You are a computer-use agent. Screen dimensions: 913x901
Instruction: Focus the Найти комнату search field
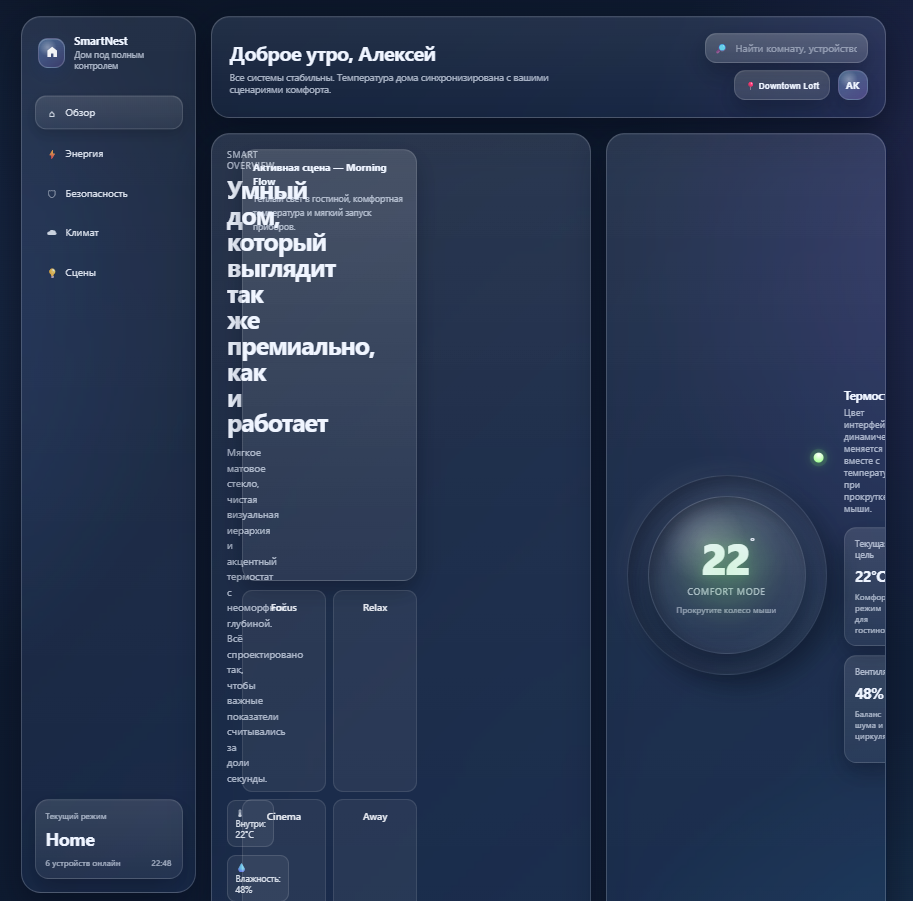786,48
